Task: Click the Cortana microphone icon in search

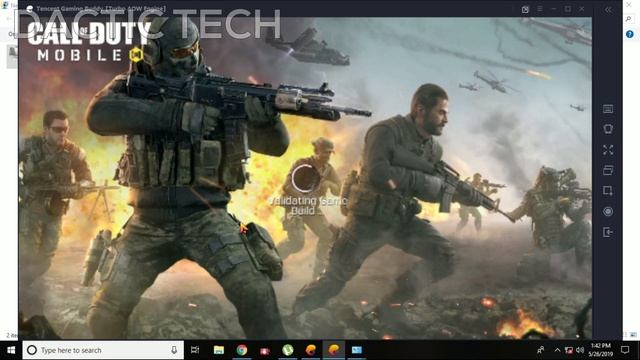Action: 174,350
